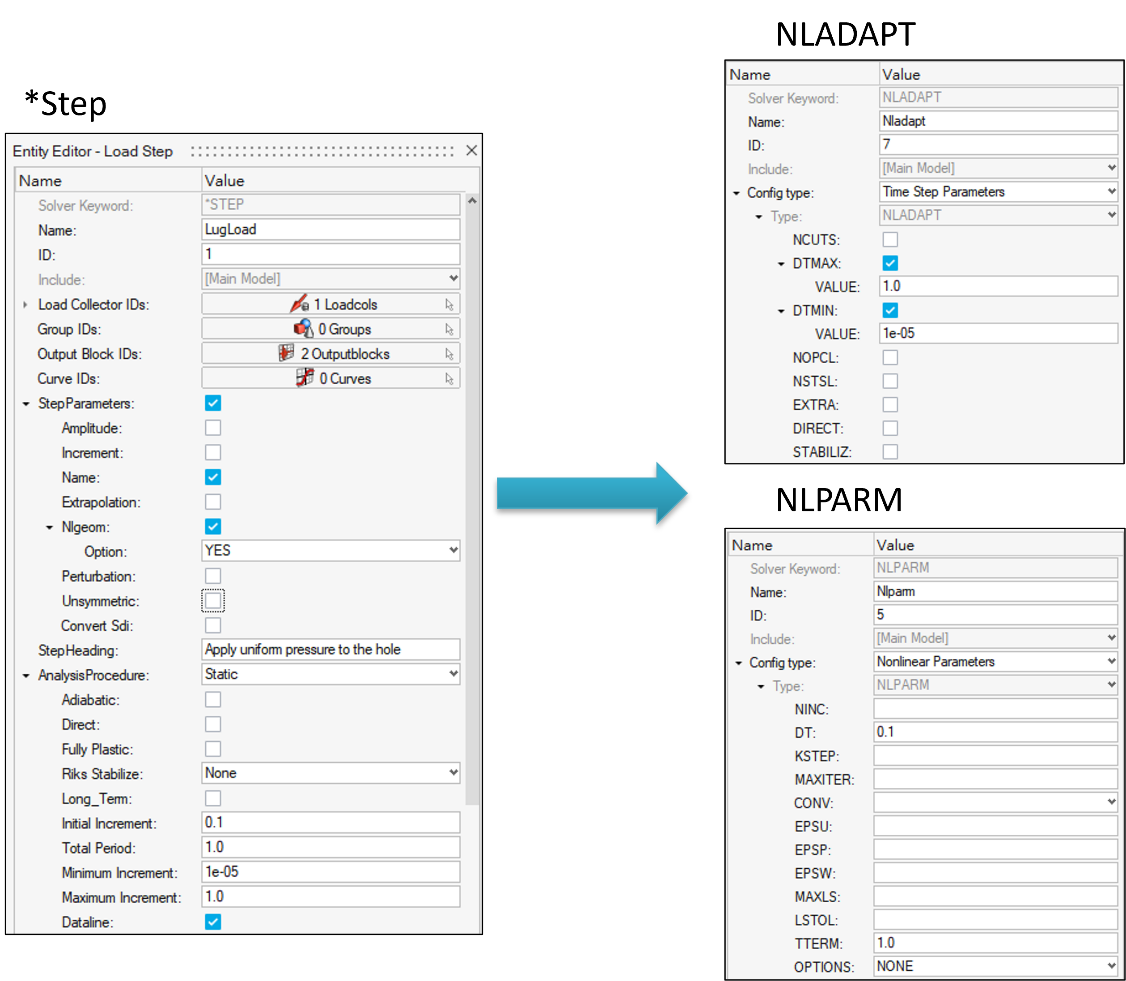Open the AnalysisProcedure dropdown set to Static
This screenshot has width=1126, height=981.
click(331, 675)
